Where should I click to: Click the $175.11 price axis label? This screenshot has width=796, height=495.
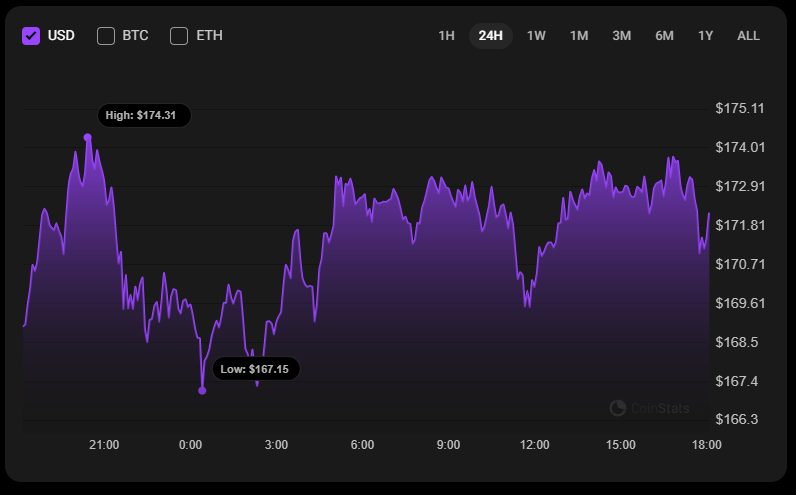coord(740,108)
